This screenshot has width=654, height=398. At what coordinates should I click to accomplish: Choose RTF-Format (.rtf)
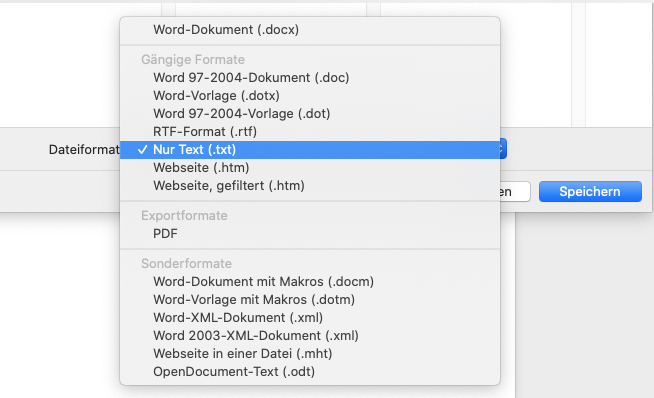click(x=310, y=131)
